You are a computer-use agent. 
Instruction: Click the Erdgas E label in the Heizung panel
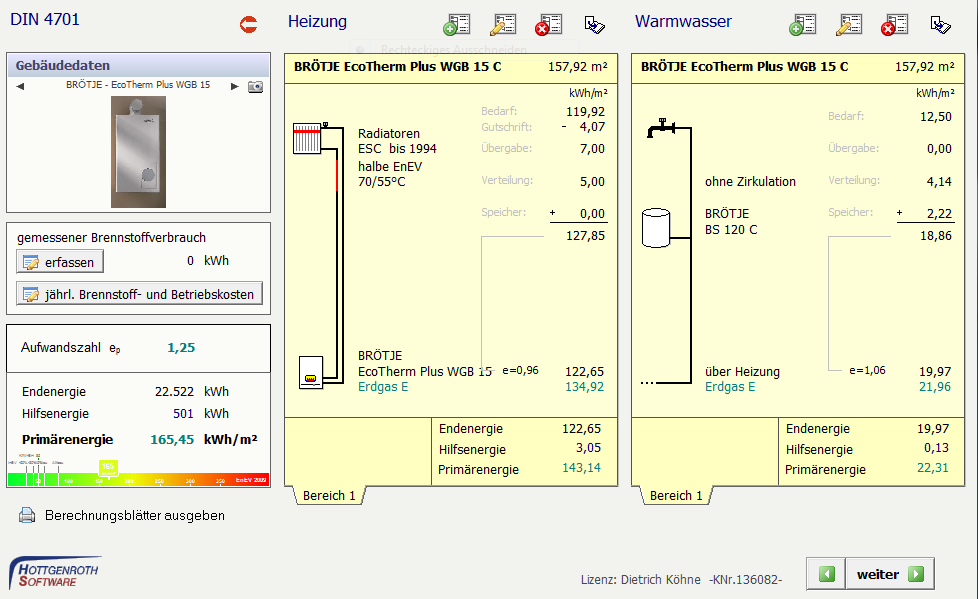(x=383, y=387)
